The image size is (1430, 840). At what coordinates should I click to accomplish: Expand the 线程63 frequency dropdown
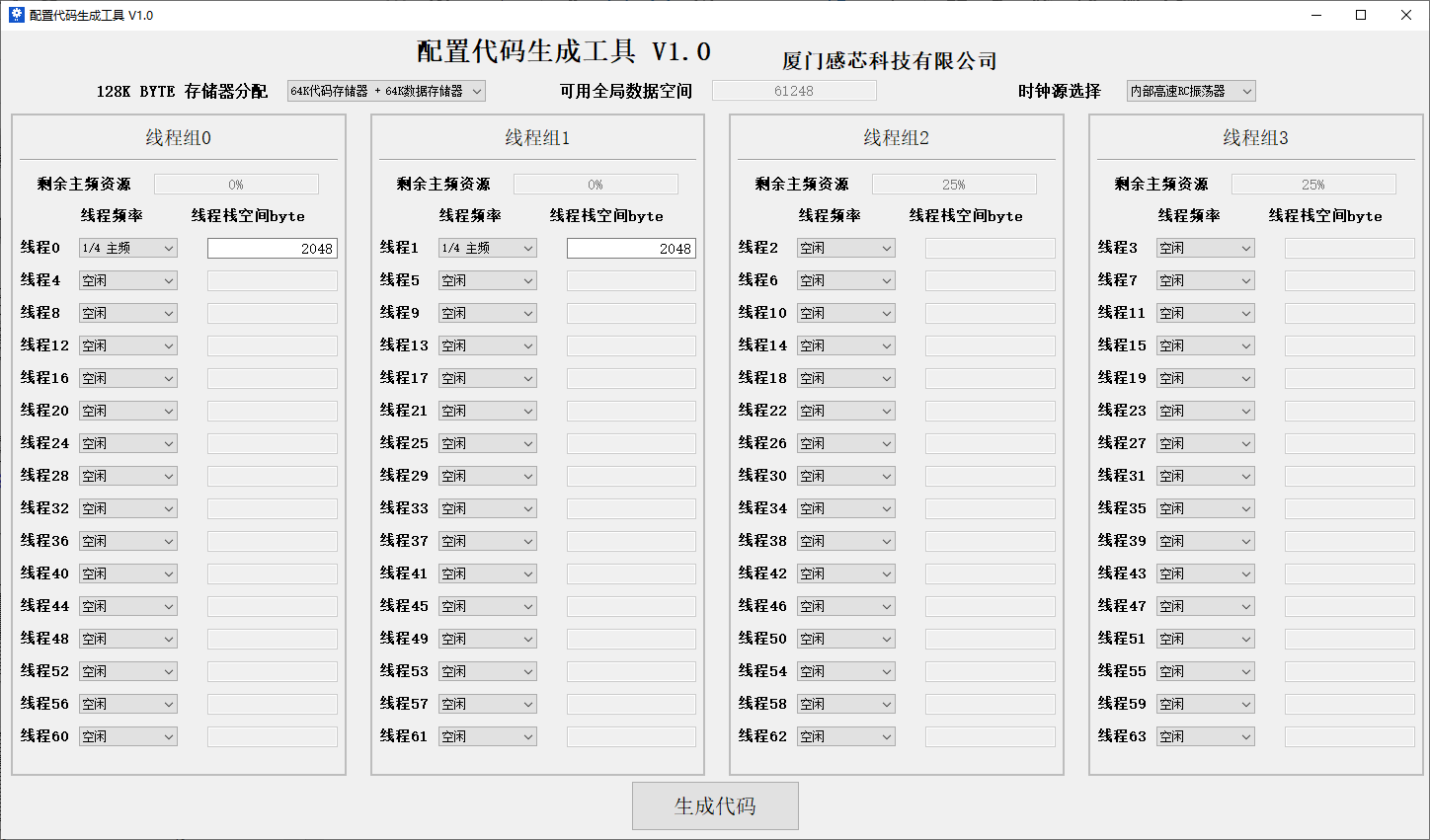tap(1206, 736)
